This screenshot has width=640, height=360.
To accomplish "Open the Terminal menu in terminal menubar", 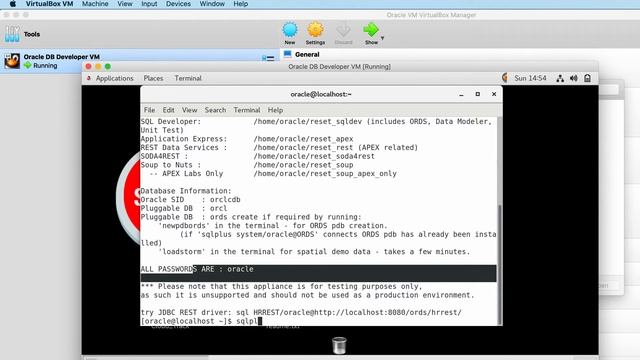I will pos(247,110).
